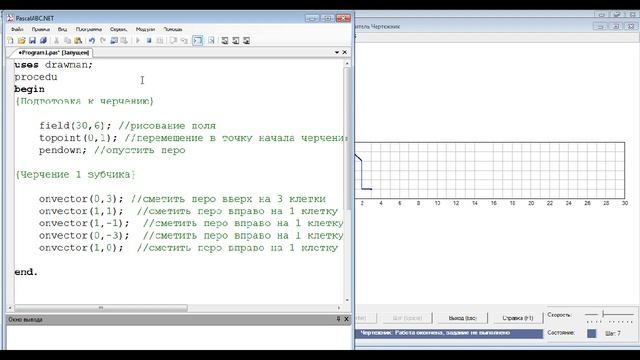Open the Помощь menu
This screenshot has width=640, height=360.
click(173, 29)
